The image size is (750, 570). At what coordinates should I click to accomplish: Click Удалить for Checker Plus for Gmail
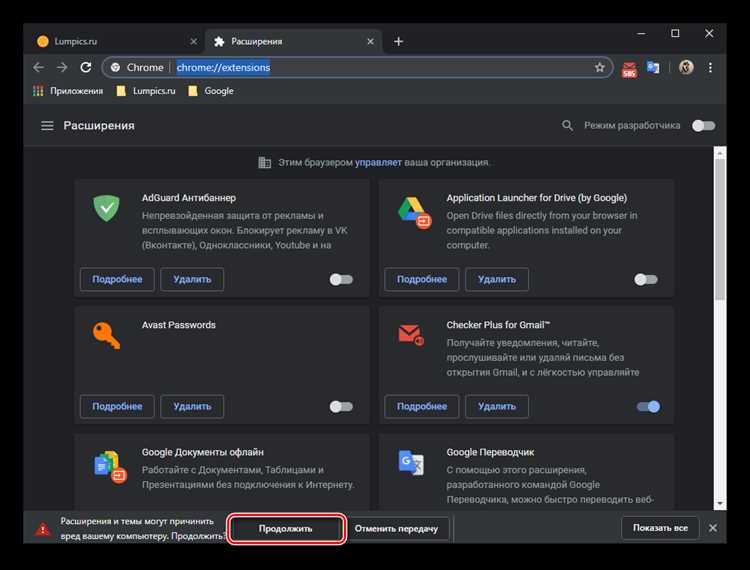(497, 406)
